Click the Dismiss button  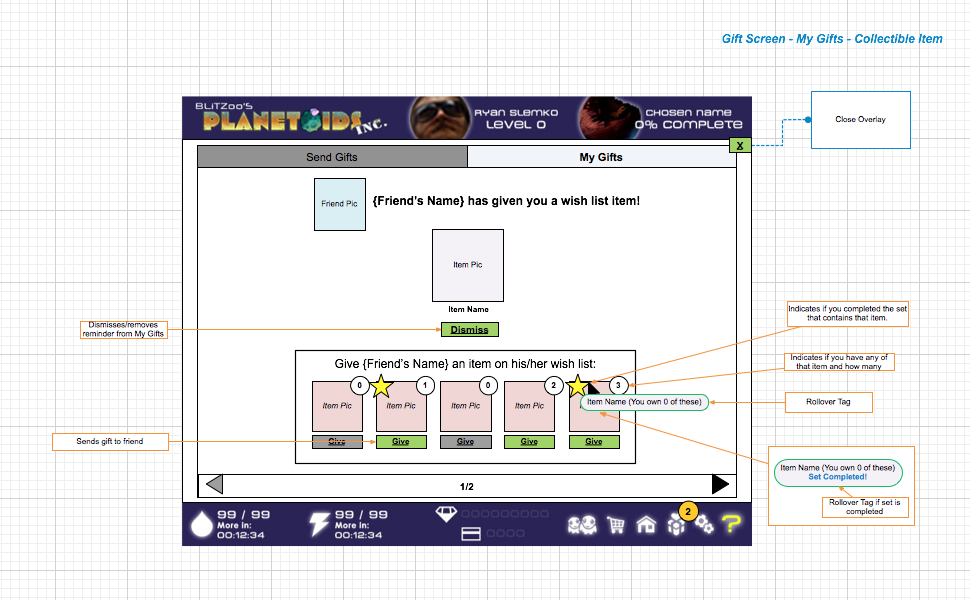[470, 330]
